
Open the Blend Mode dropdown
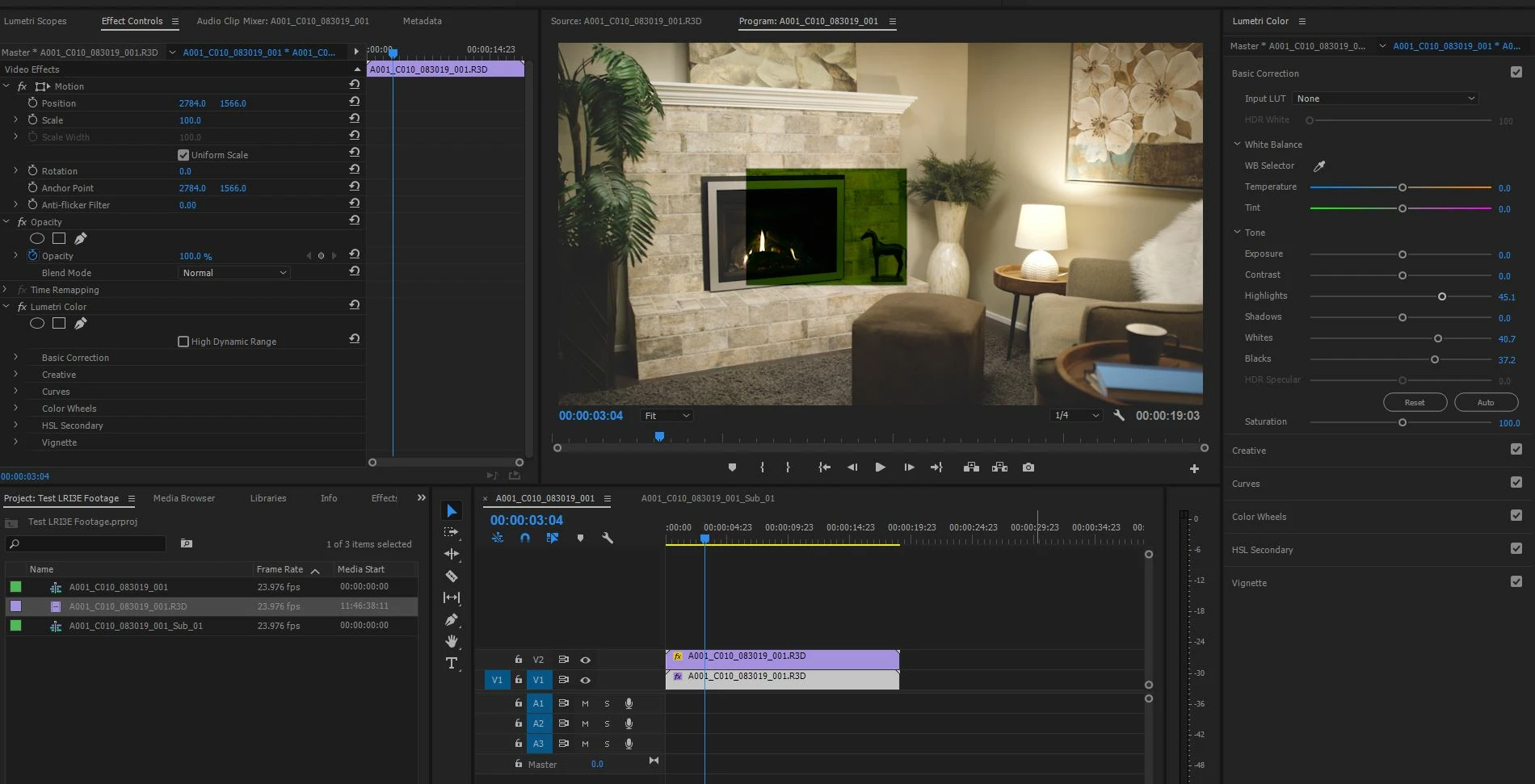[x=233, y=273]
